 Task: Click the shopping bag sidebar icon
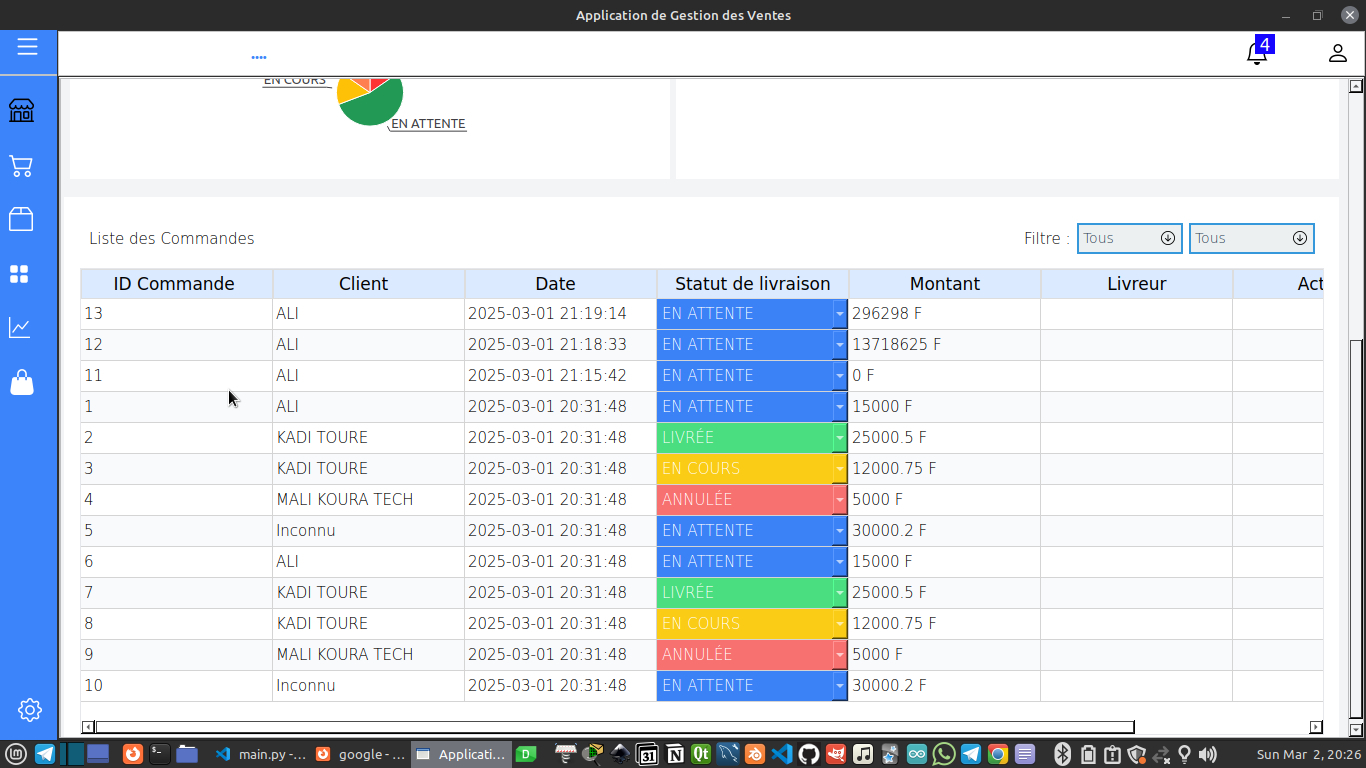point(21,382)
